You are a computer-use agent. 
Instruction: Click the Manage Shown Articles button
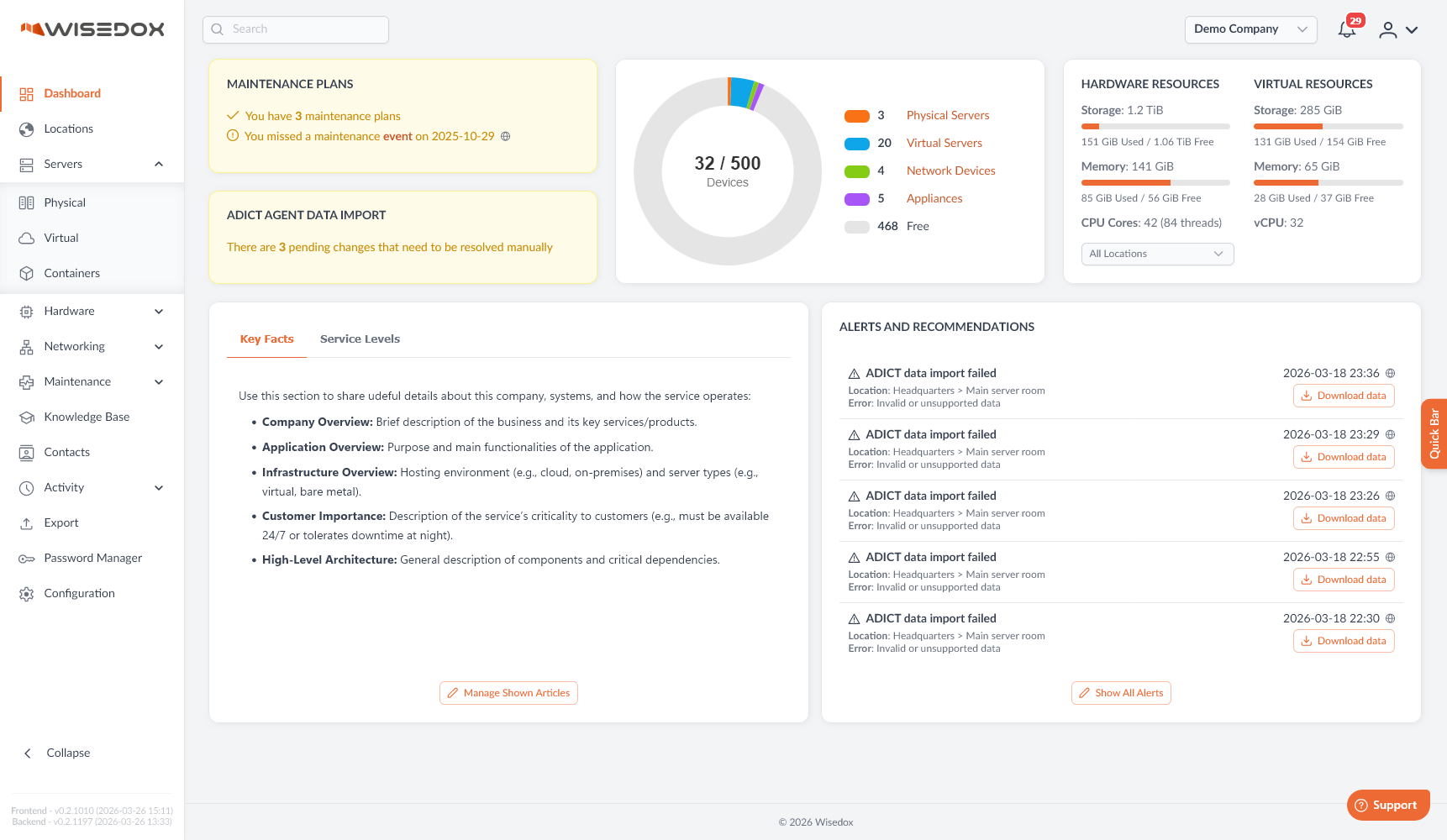click(508, 693)
